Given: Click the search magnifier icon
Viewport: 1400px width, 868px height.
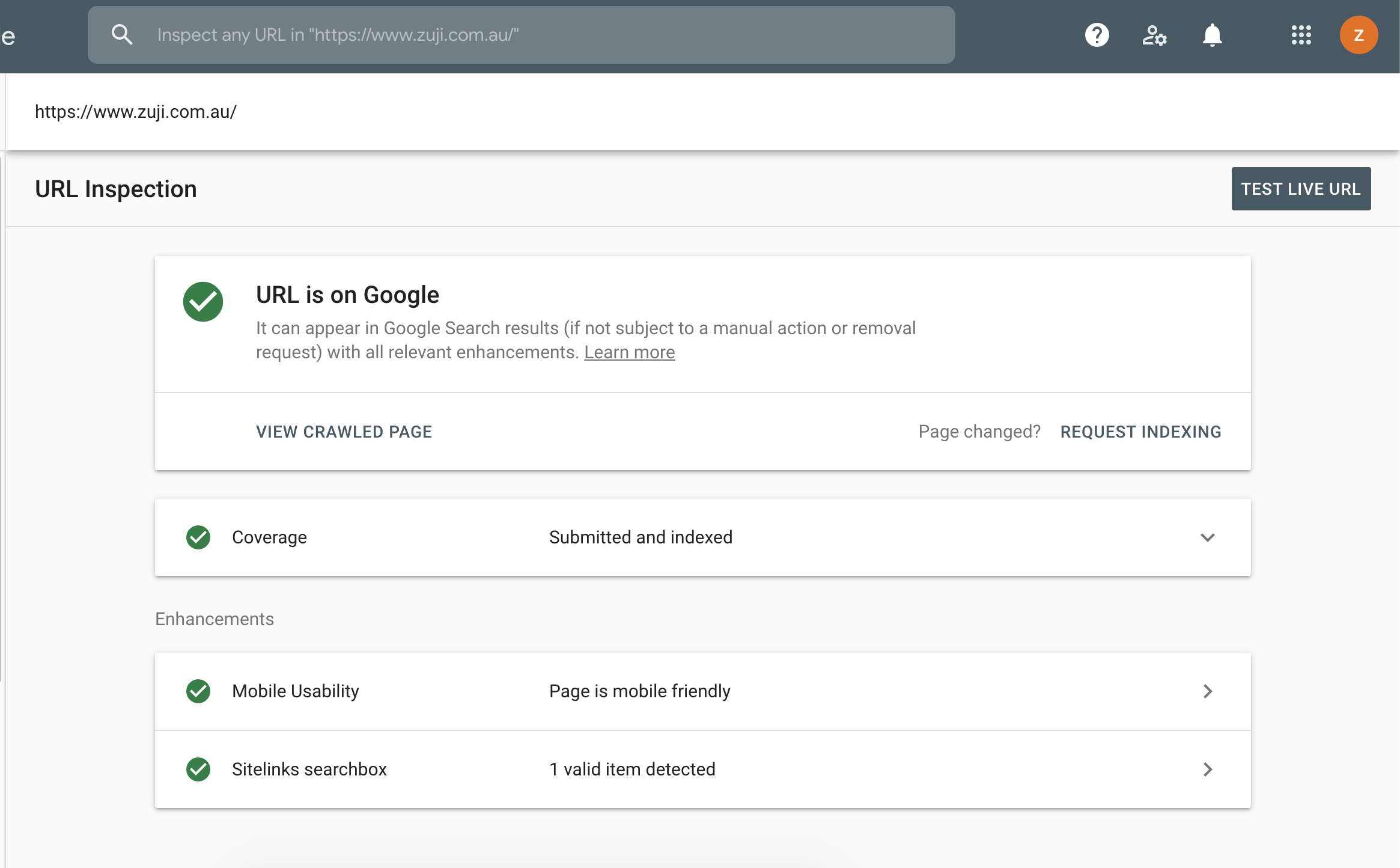Looking at the screenshot, I should (x=122, y=35).
